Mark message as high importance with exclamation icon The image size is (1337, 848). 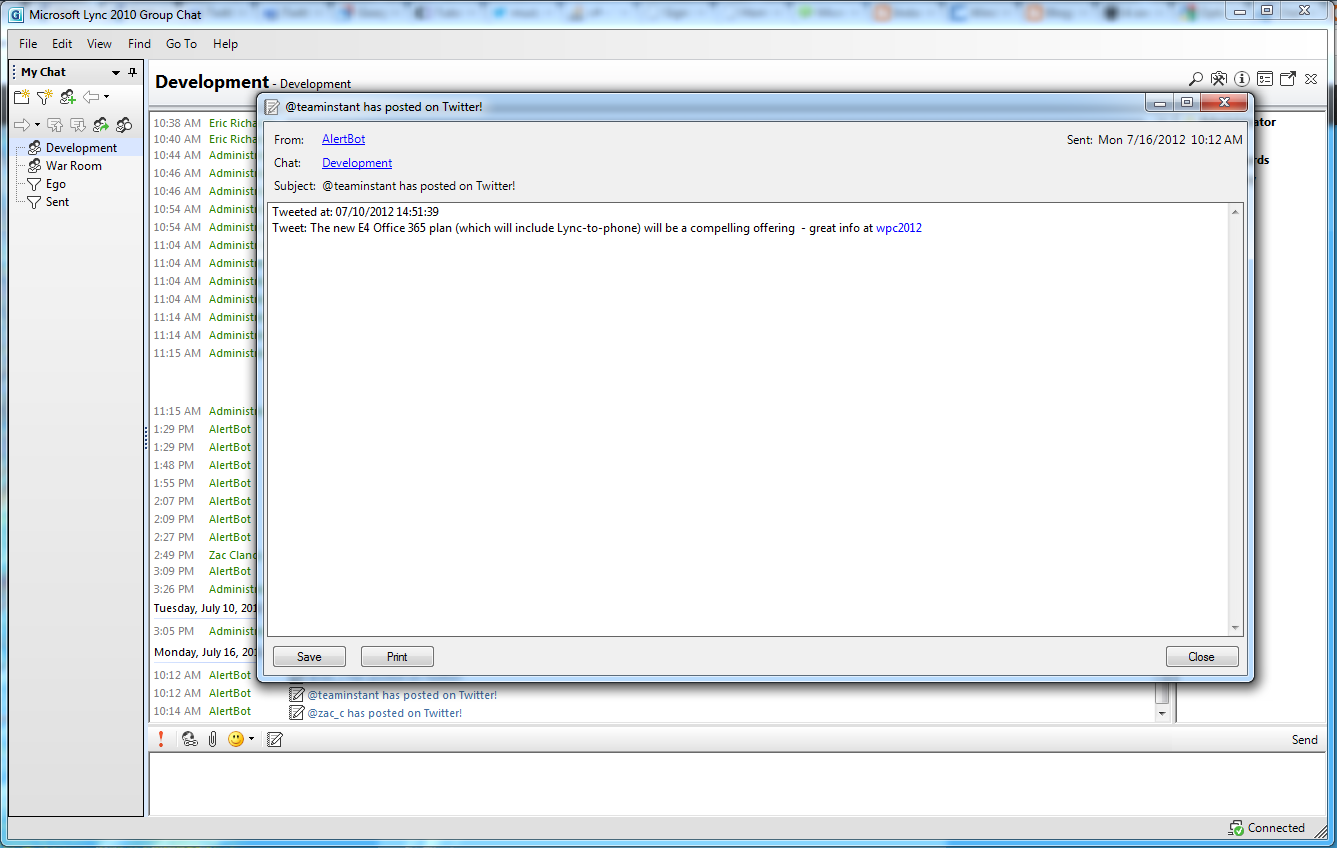point(161,739)
